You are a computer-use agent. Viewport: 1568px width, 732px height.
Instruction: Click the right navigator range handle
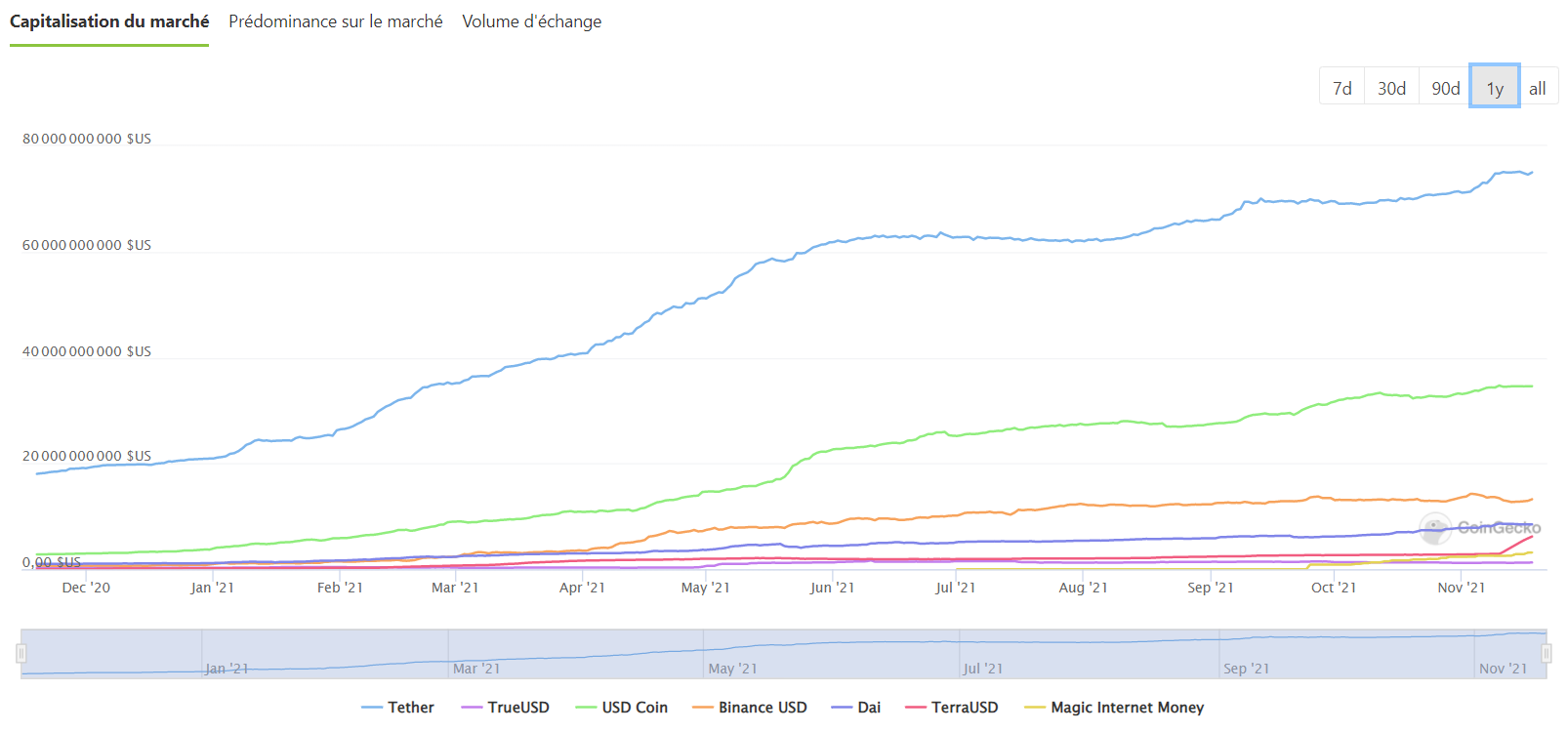[x=1547, y=654]
